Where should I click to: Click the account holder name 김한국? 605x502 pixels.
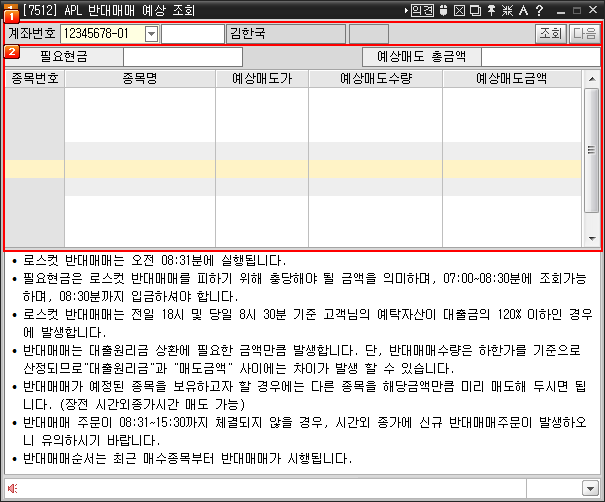[286, 34]
